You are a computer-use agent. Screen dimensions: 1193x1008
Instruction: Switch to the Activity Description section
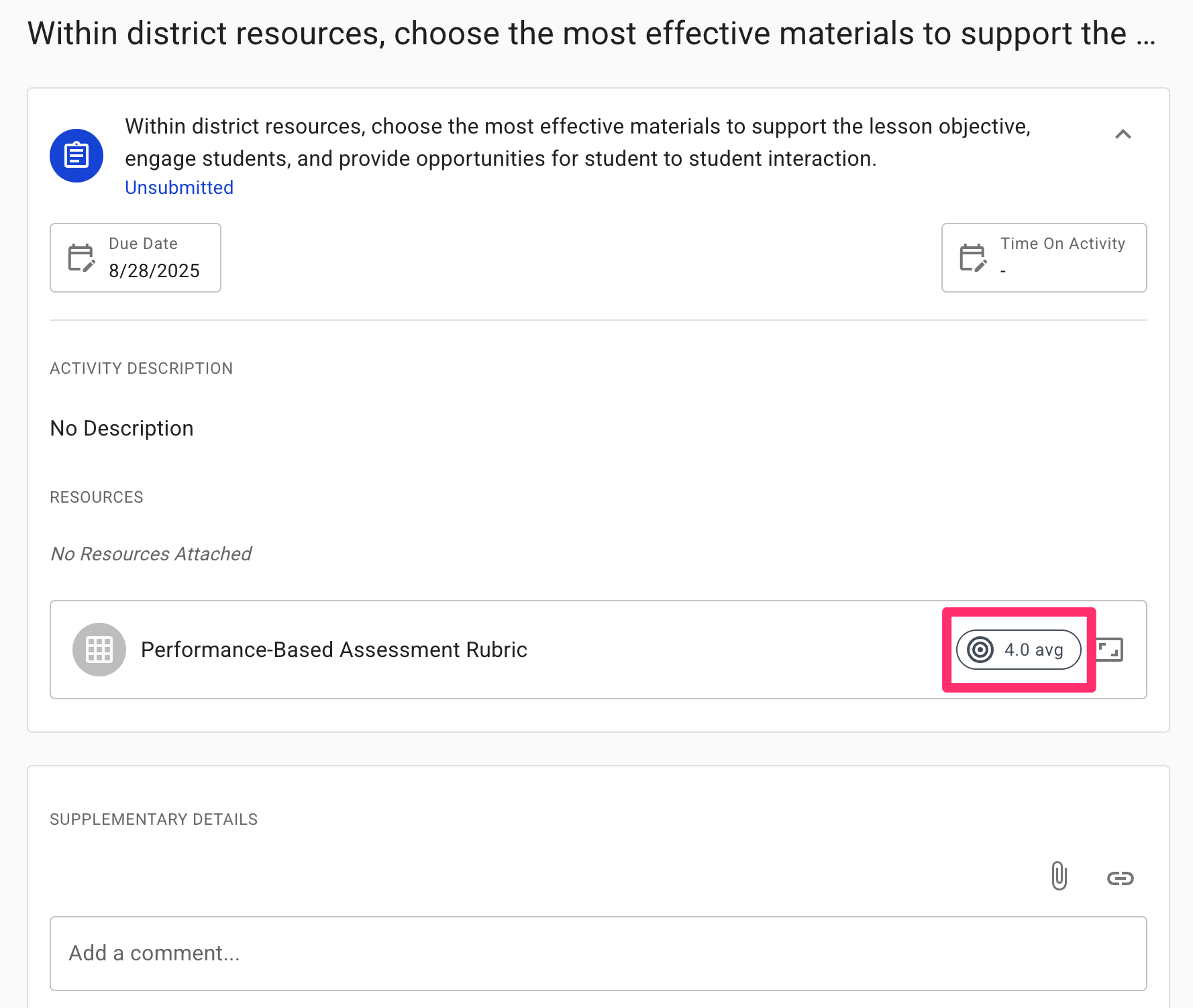pos(141,368)
